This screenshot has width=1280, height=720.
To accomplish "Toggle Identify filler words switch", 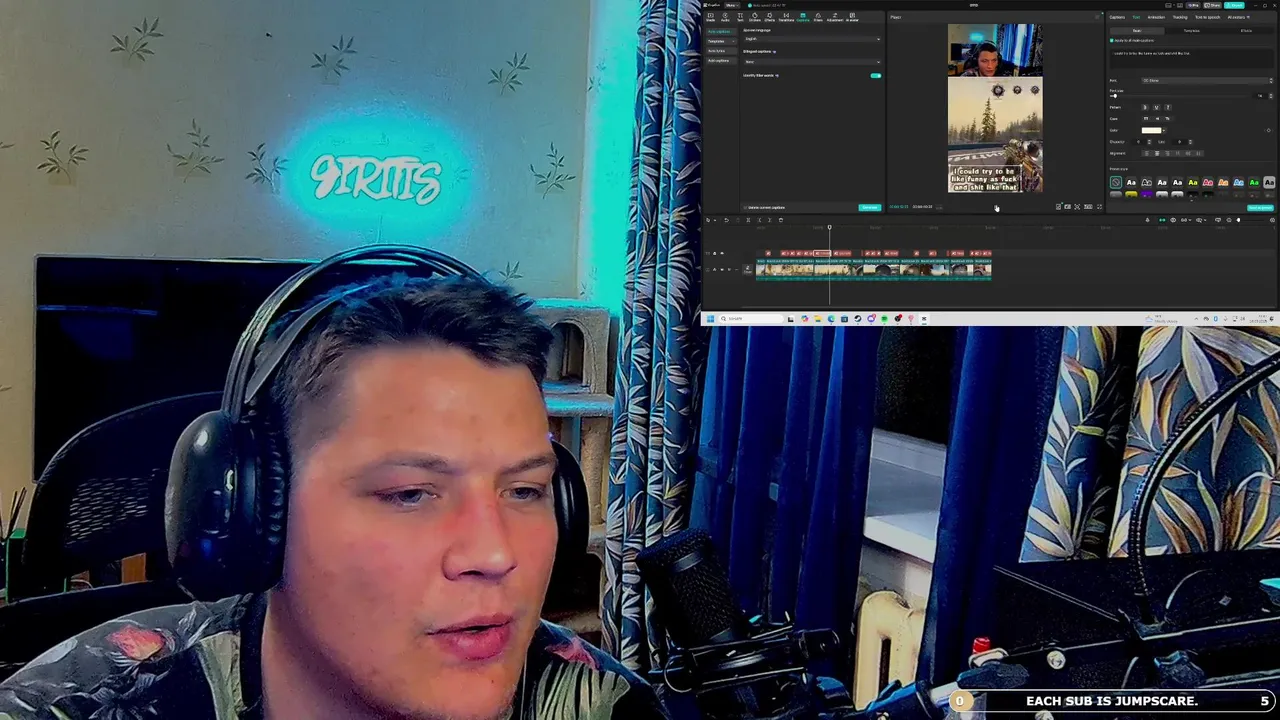I will coord(875,76).
